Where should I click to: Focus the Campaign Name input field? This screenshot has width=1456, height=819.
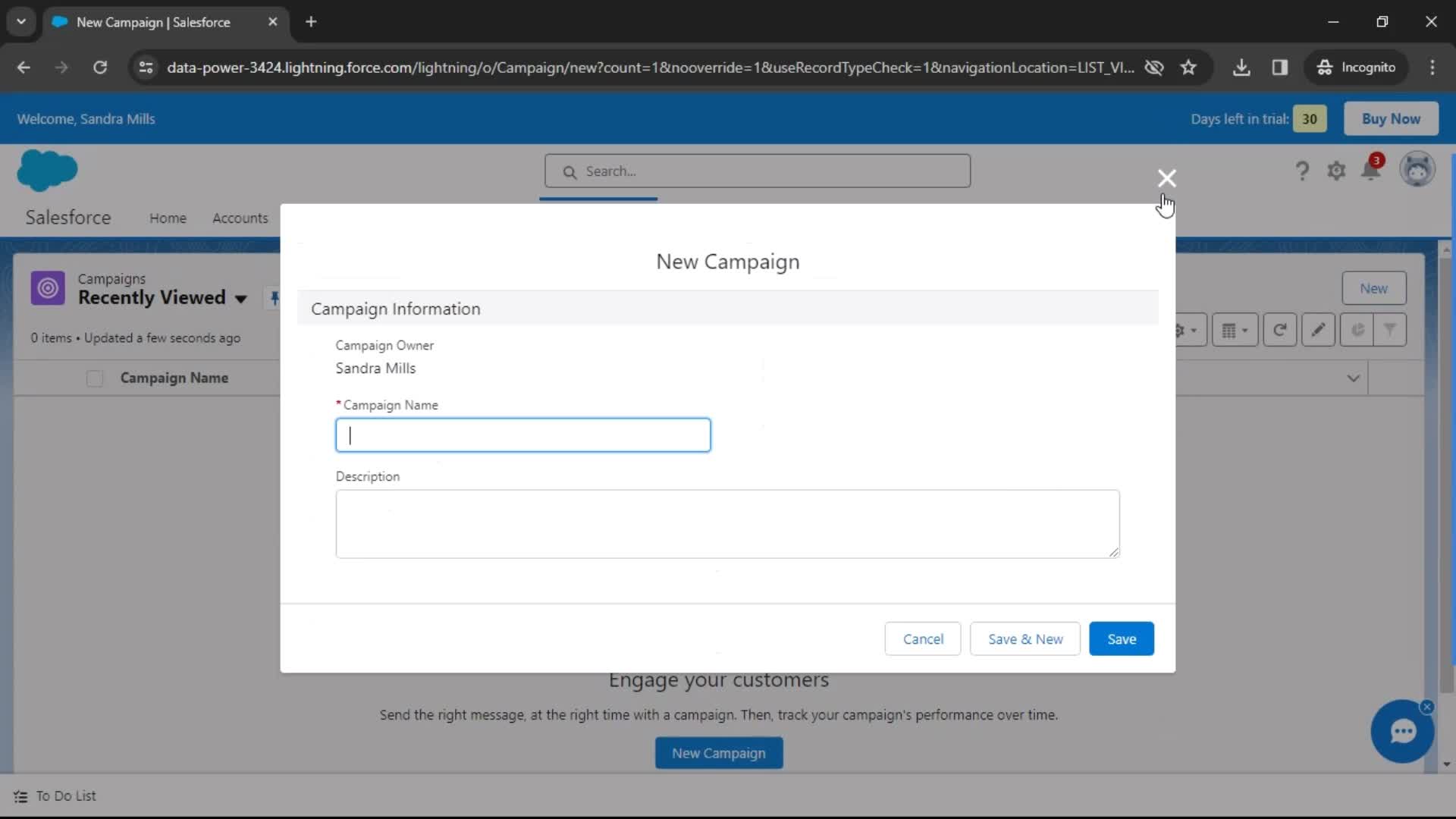click(x=523, y=435)
